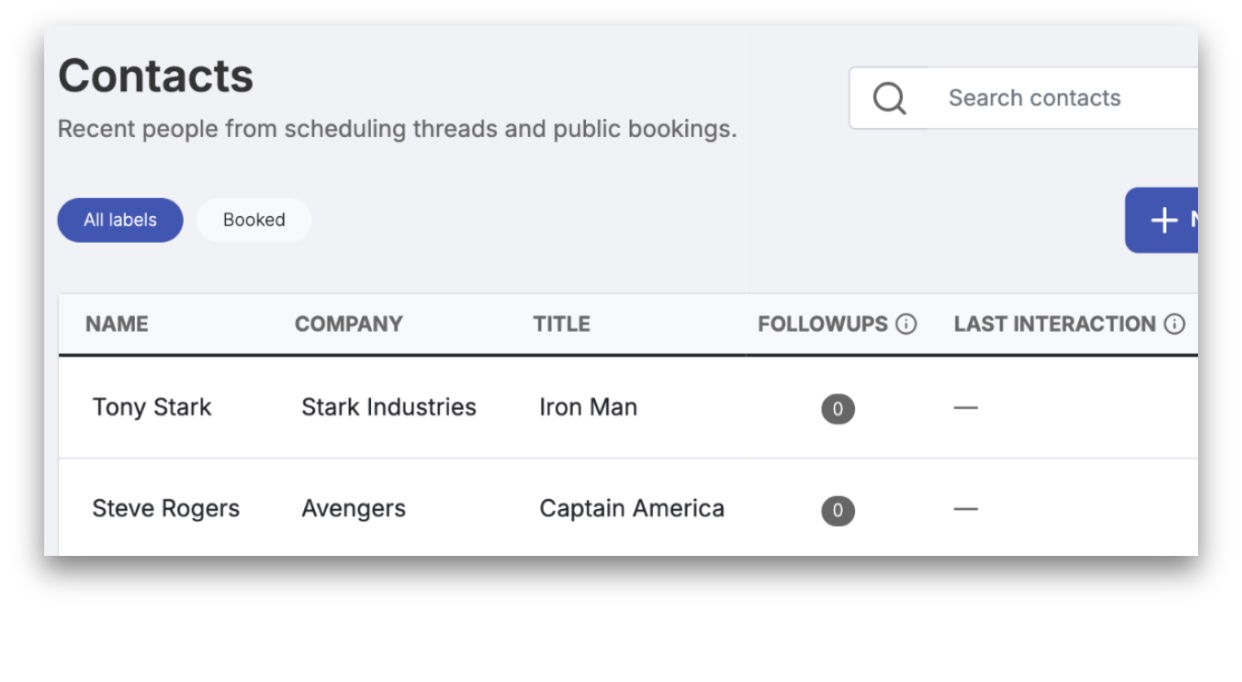1242x682 pixels.
Task: Toggle the Booked label filter
Action: 254,220
